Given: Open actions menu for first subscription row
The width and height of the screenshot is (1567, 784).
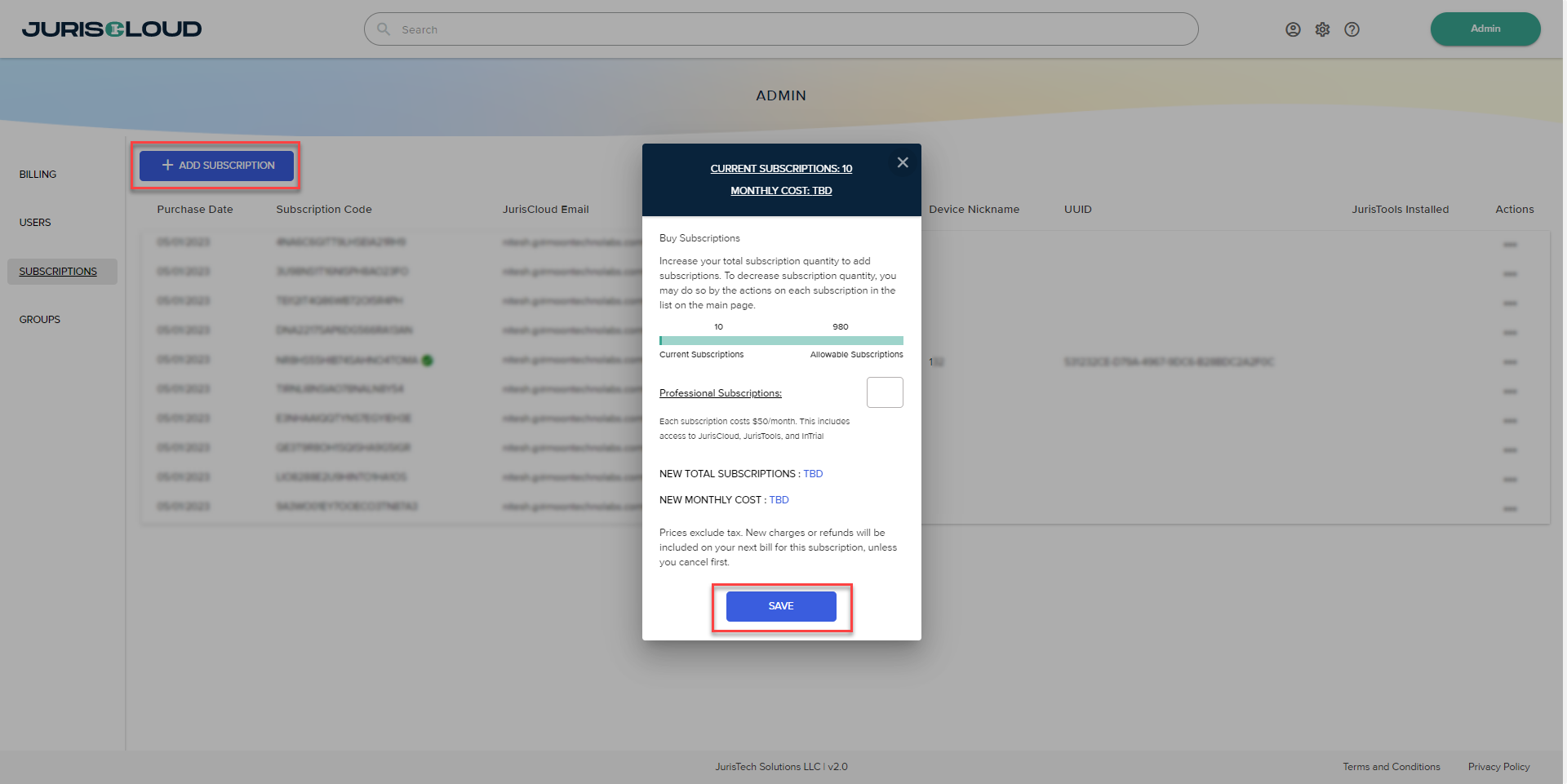Looking at the screenshot, I should (1510, 245).
